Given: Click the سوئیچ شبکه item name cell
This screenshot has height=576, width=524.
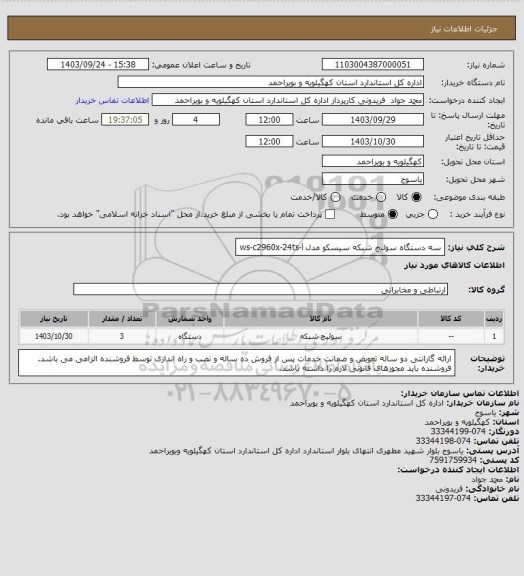Looking at the screenshot, I should pyautogui.click(x=320, y=336).
